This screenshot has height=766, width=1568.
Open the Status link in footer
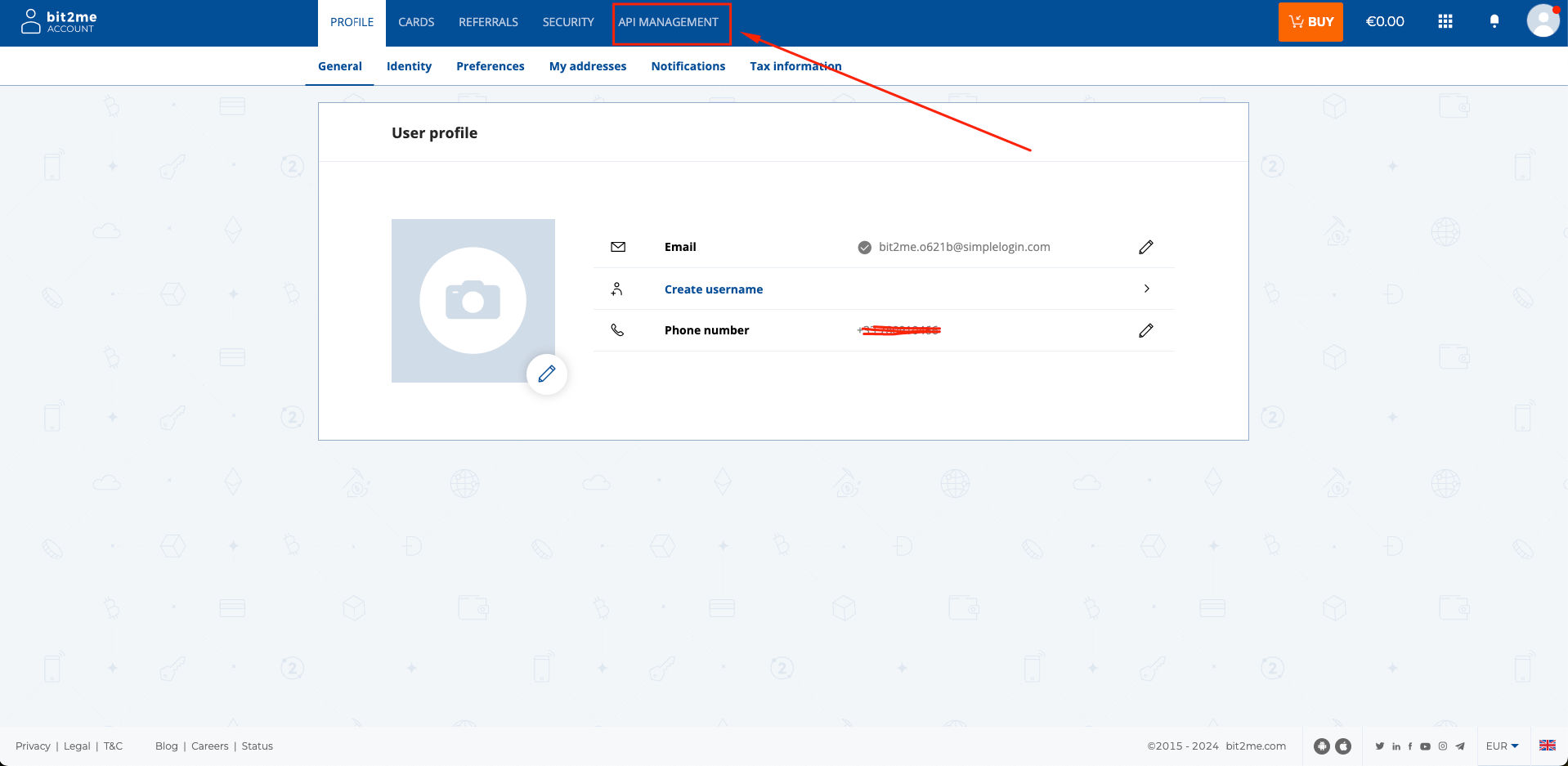point(257,746)
